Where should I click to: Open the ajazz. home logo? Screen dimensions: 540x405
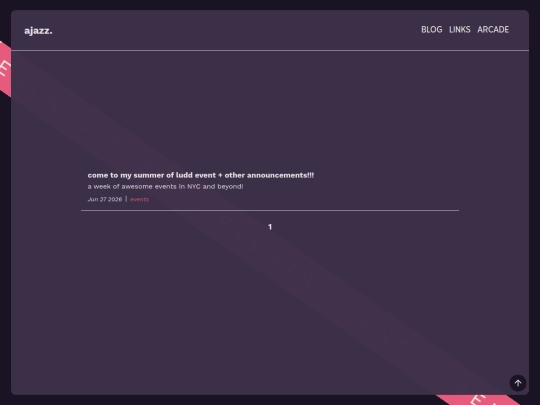38,31
